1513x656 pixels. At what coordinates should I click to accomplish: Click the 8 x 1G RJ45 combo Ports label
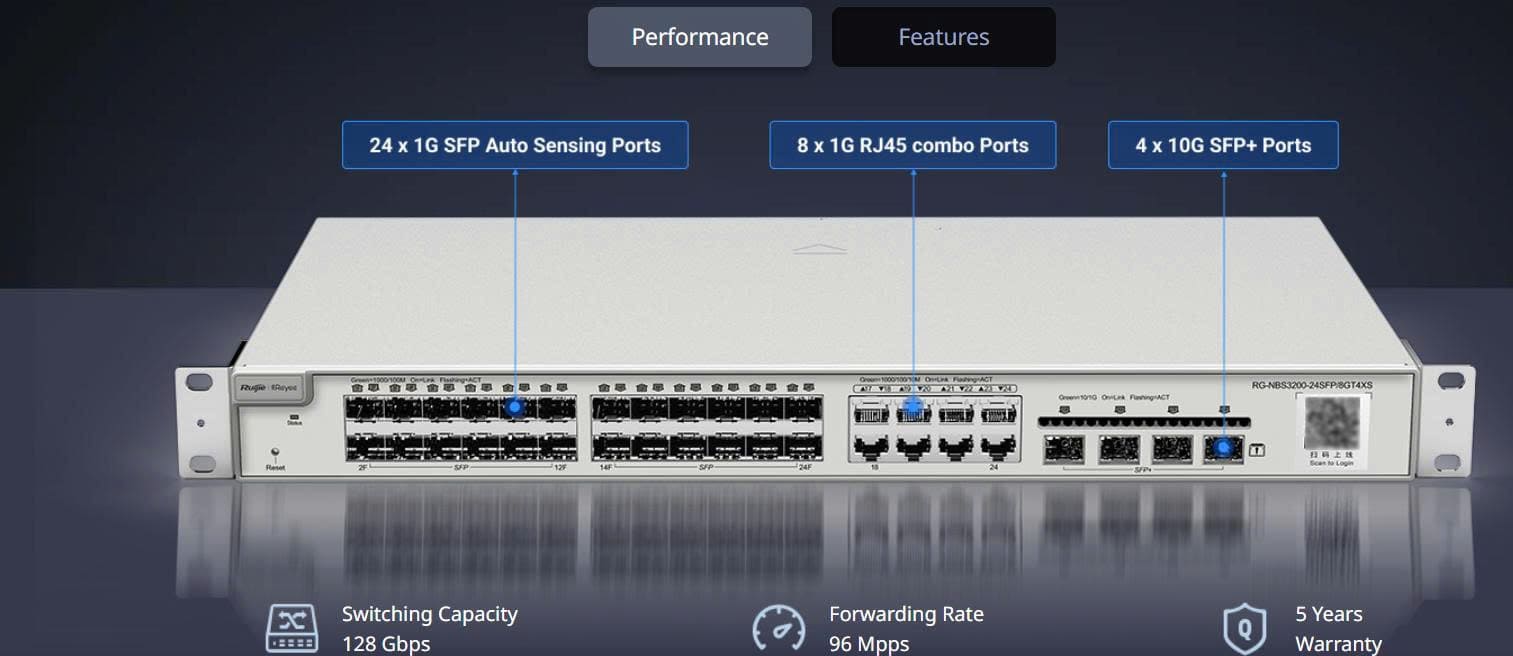coord(912,144)
